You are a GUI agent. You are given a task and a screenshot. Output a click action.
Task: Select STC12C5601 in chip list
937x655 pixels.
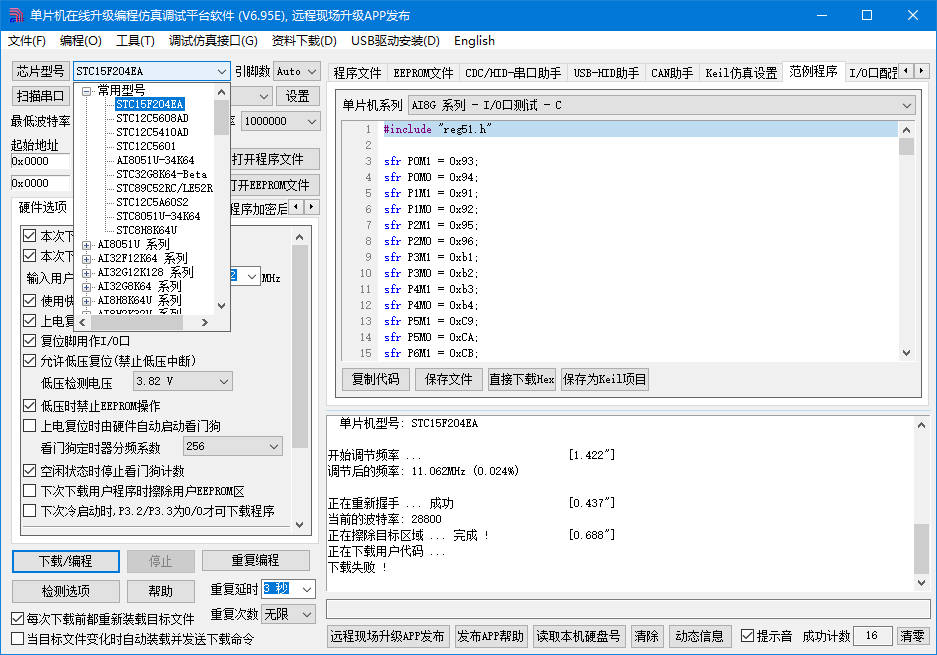146,146
